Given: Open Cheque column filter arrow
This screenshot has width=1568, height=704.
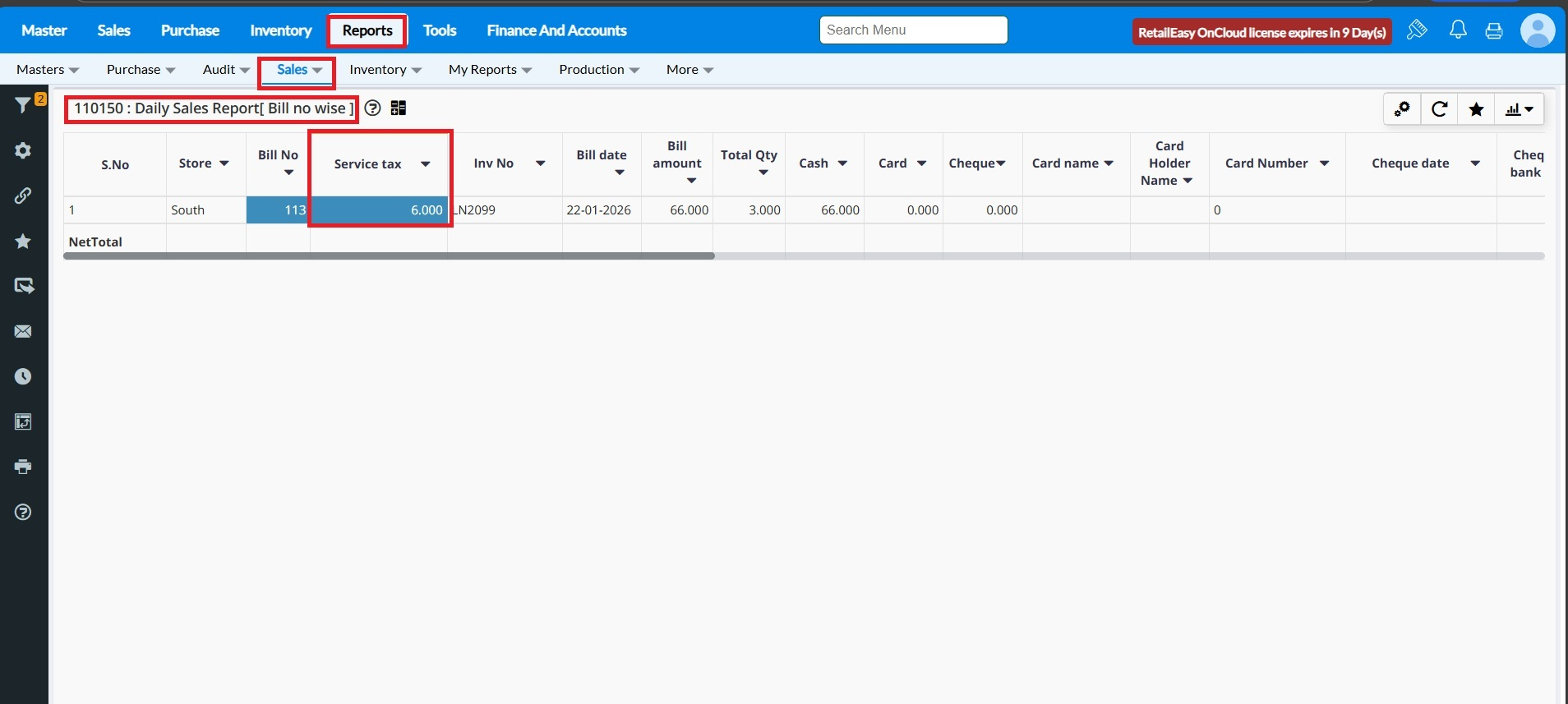Looking at the screenshot, I should point(1000,163).
